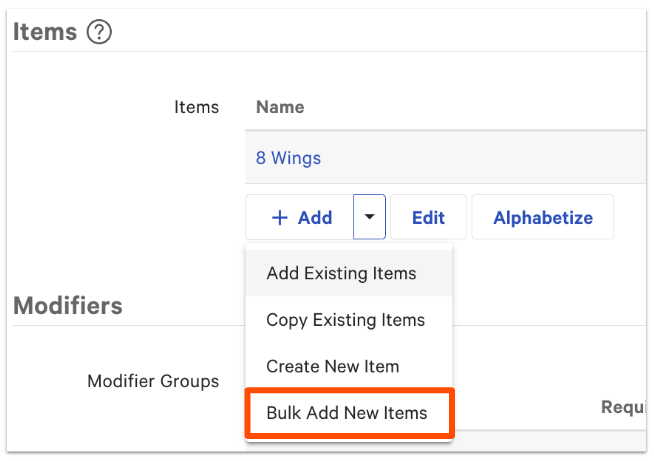This screenshot has width=654, height=461.
Task: Click the plus icon on the Add button
Action: pyautogui.click(x=280, y=217)
